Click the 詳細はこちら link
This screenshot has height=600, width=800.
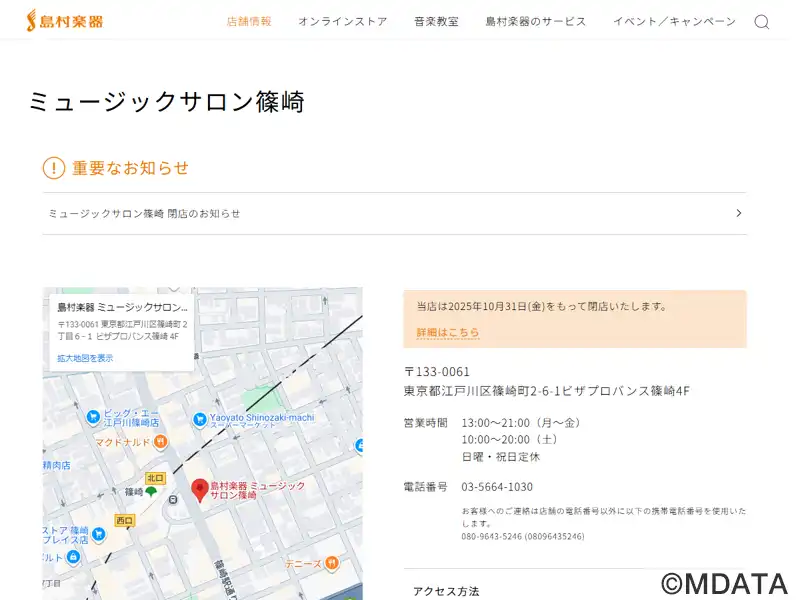click(448, 333)
